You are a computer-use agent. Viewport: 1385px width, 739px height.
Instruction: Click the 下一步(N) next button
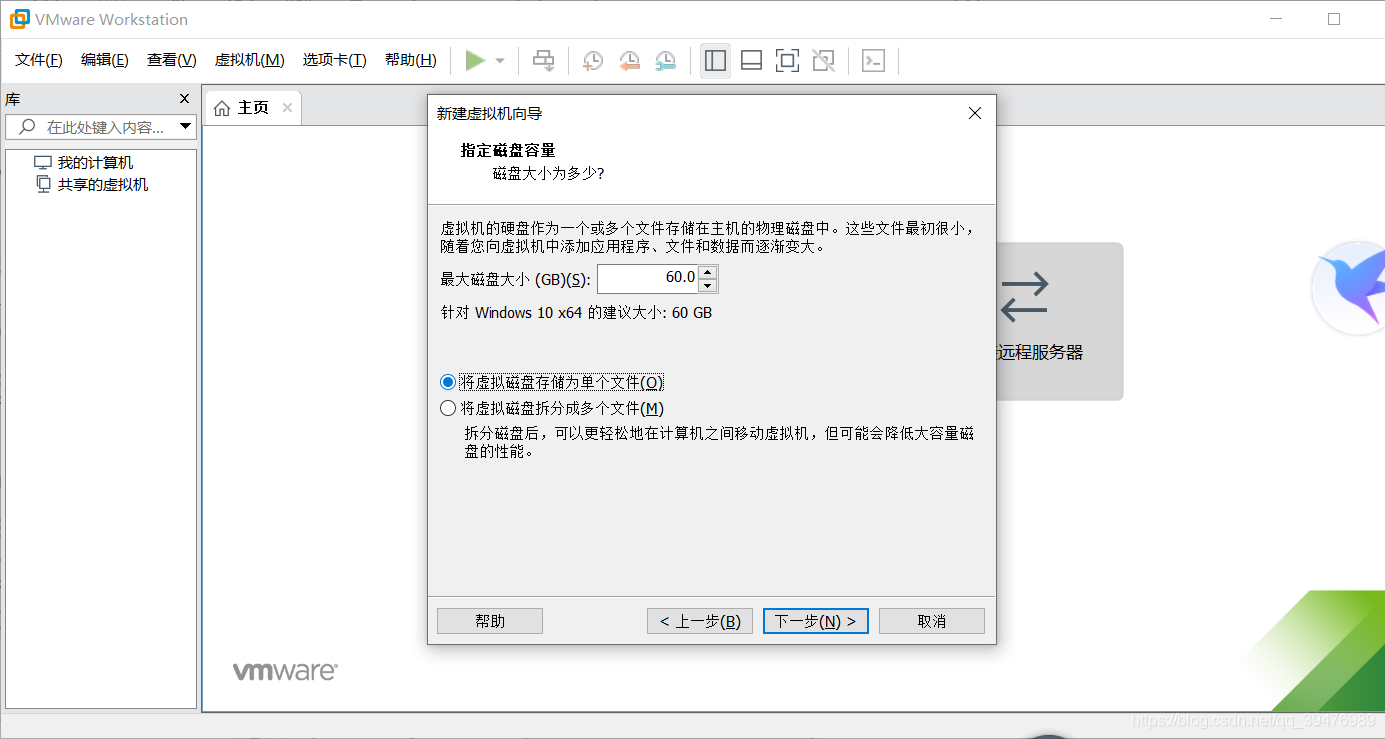(x=816, y=621)
